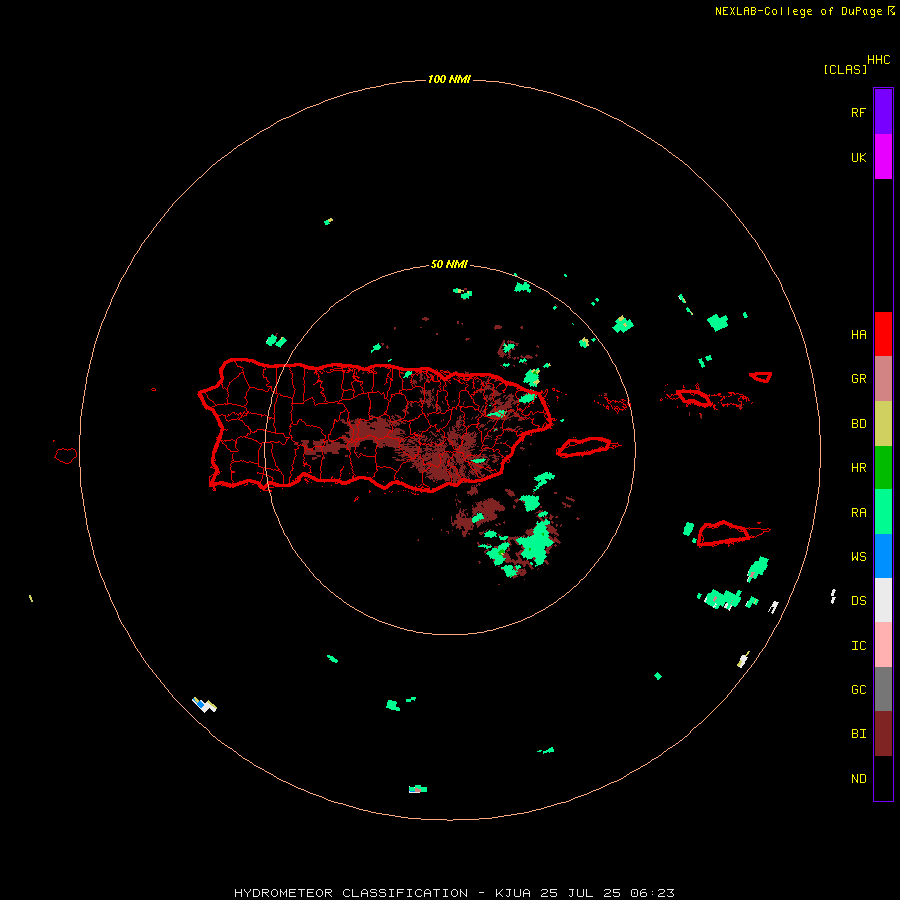
Task: Select the IC light pink legend swatch
Action: point(883,645)
